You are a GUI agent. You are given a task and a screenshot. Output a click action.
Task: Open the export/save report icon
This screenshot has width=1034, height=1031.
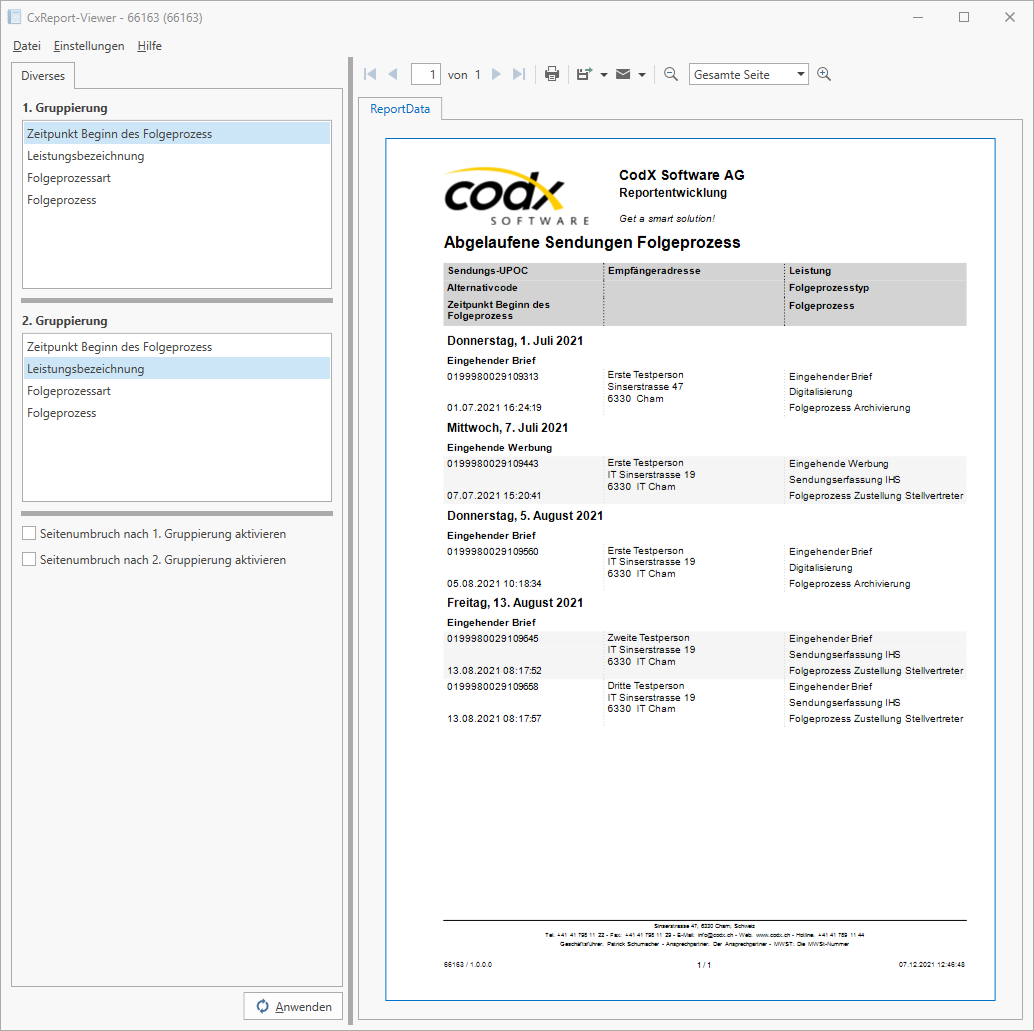pyautogui.click(x=585, y=73)
